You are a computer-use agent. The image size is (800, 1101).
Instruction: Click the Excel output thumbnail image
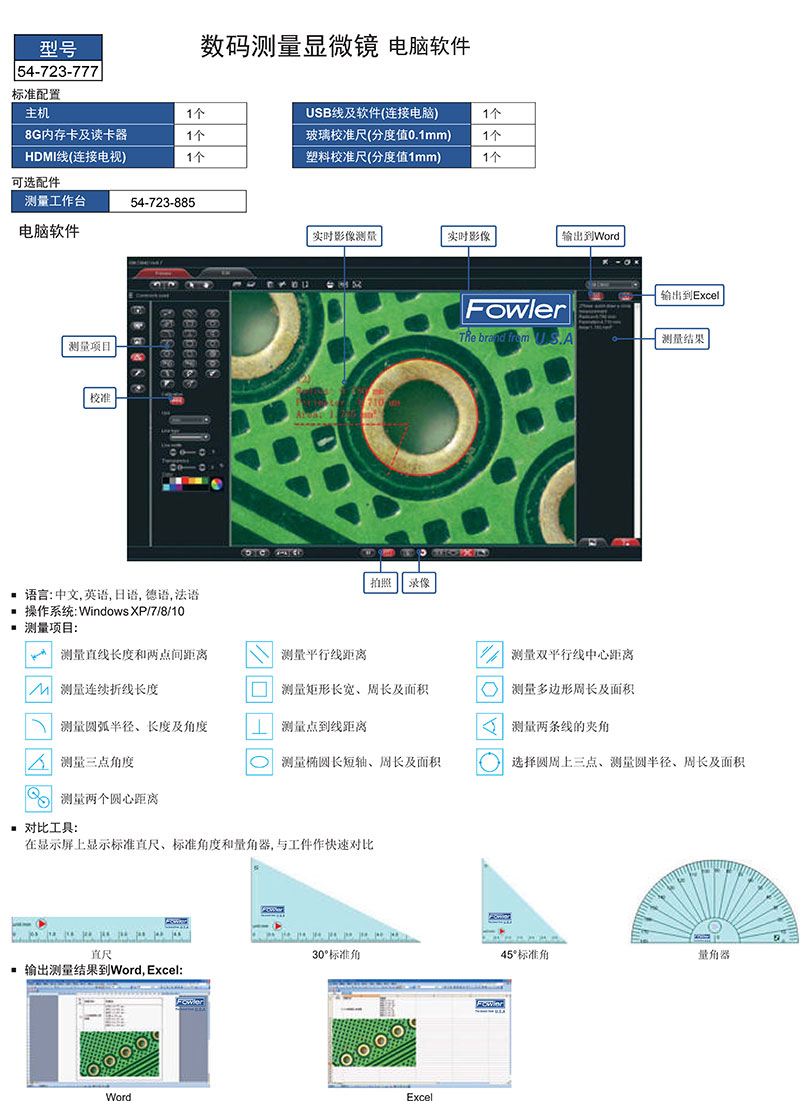pyautogui.click(x=420, y=1036)
